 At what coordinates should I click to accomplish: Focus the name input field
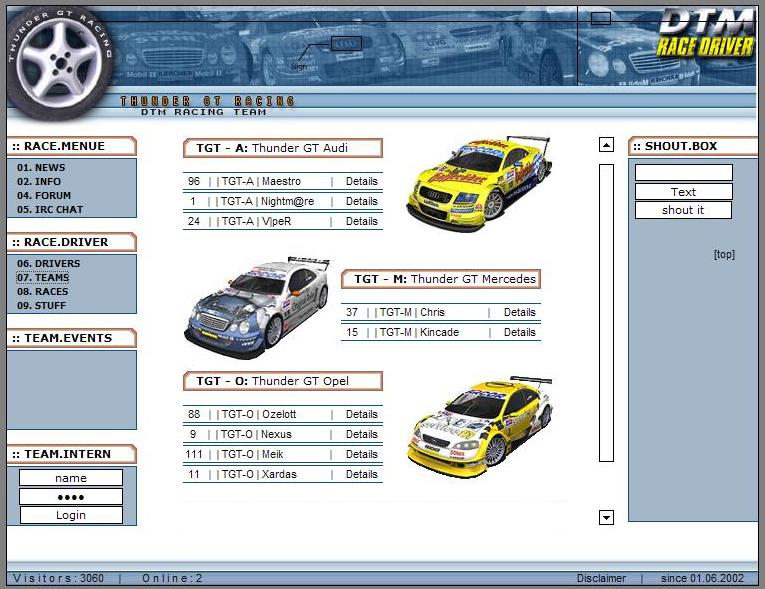pos(71,478)
